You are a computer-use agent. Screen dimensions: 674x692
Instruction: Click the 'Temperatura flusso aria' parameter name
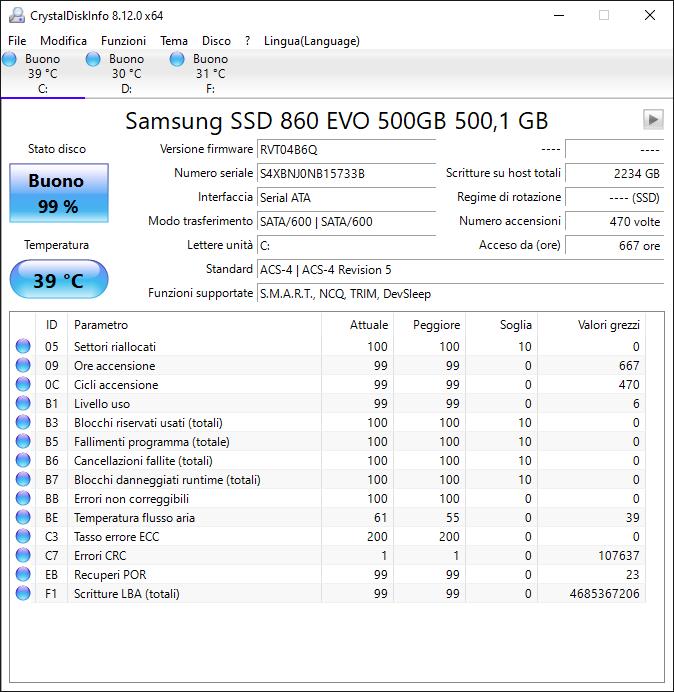(134, 517)
